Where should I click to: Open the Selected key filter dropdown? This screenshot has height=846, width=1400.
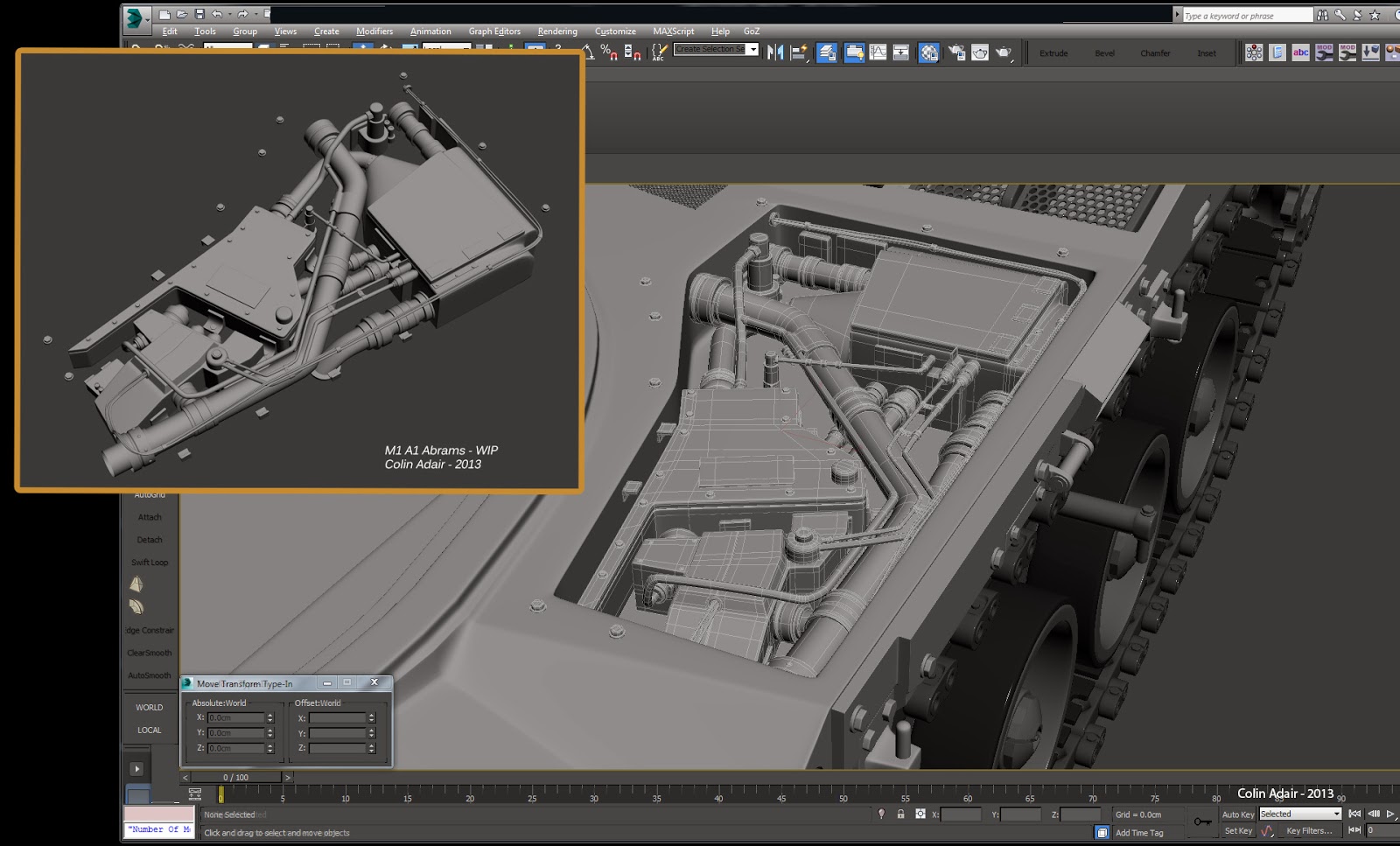pyautogui.click(x=1300, y=815)
